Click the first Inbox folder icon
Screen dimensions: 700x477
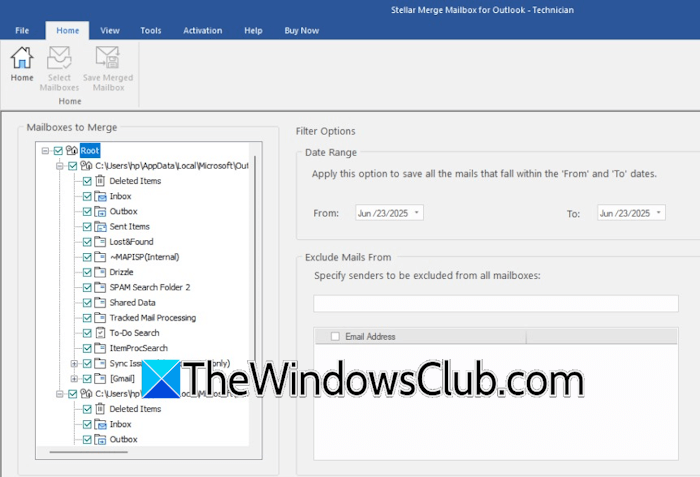100,196
